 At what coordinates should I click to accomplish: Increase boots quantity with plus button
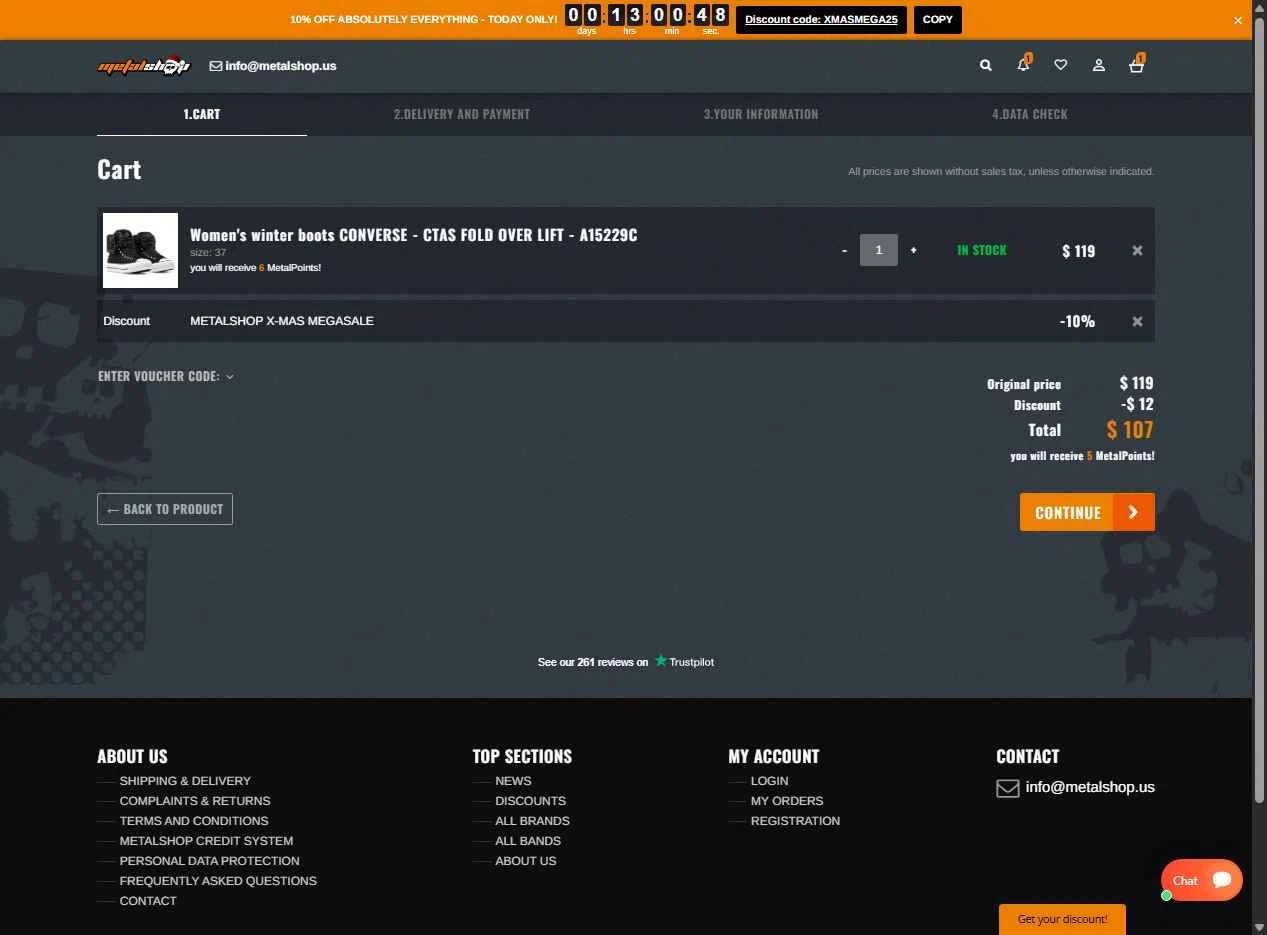[913, 250]
